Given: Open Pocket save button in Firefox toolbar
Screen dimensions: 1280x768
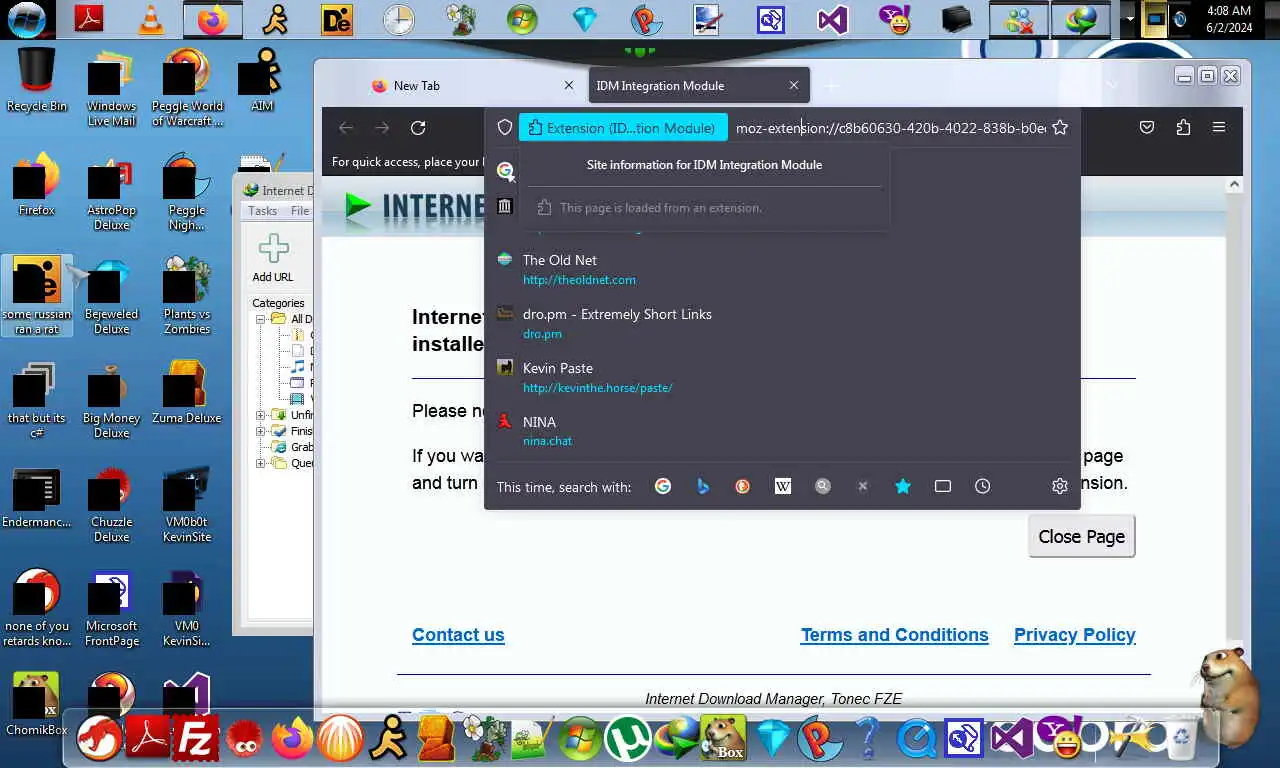Looking at the screenshot, I should [x=1147, y=127].
